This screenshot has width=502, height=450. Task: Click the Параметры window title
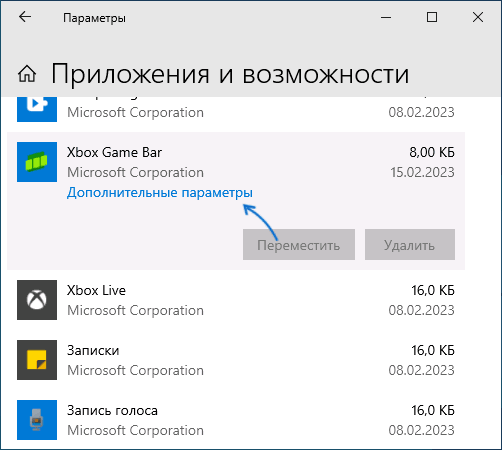95,18
